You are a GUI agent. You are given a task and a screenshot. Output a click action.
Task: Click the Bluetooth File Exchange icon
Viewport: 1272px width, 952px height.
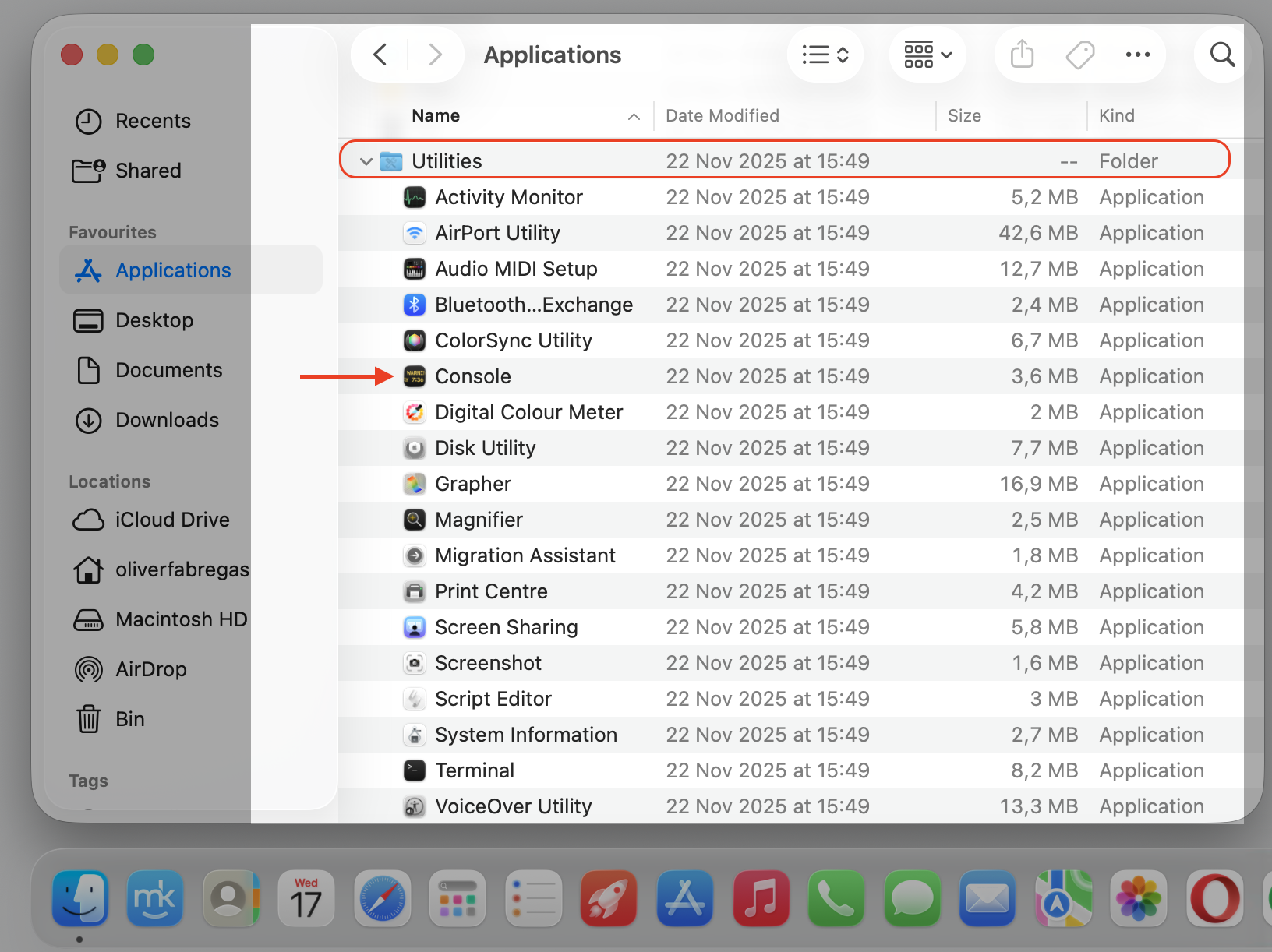415,305
